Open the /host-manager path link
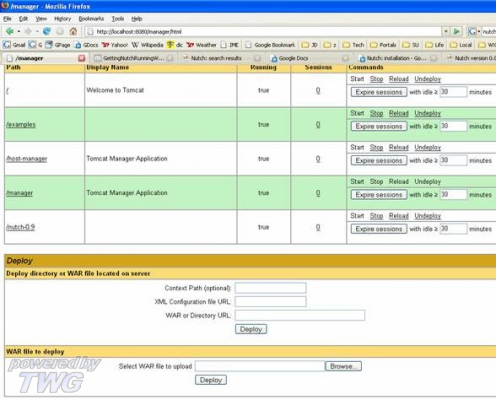Screen dimensions: 496x400 (27, 159)
